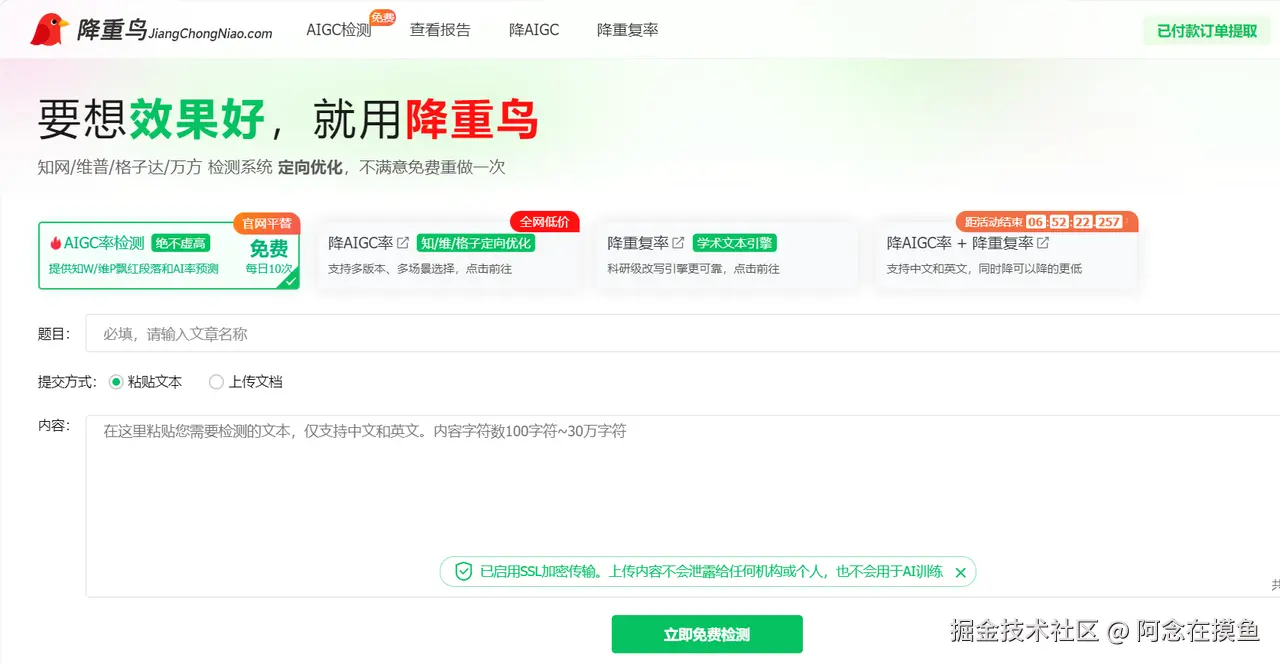This screenshot has height=664, width=1280.
Task: Click the 已付款订单提取 button
Action: click(1207, 31)
